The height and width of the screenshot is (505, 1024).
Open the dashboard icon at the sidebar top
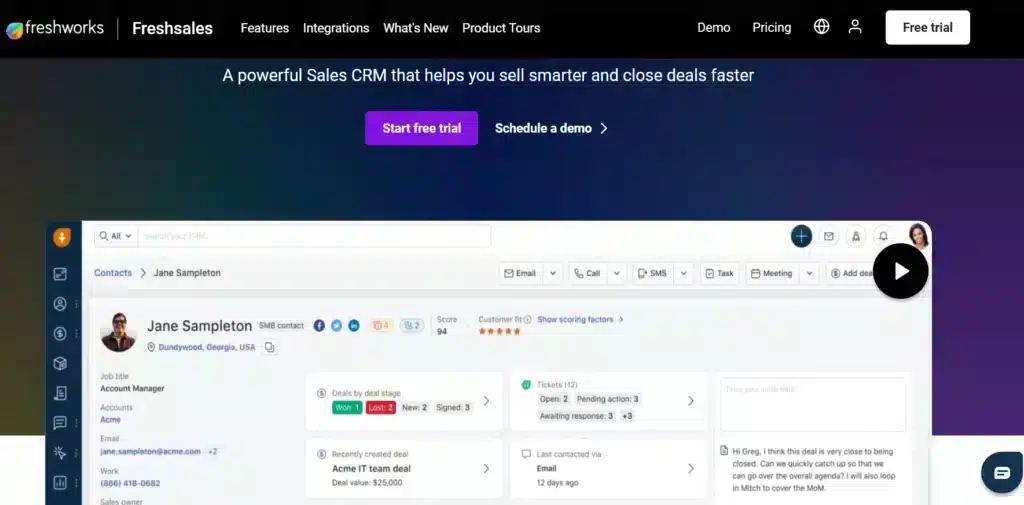pyautogui.click(x=60, y=274)
